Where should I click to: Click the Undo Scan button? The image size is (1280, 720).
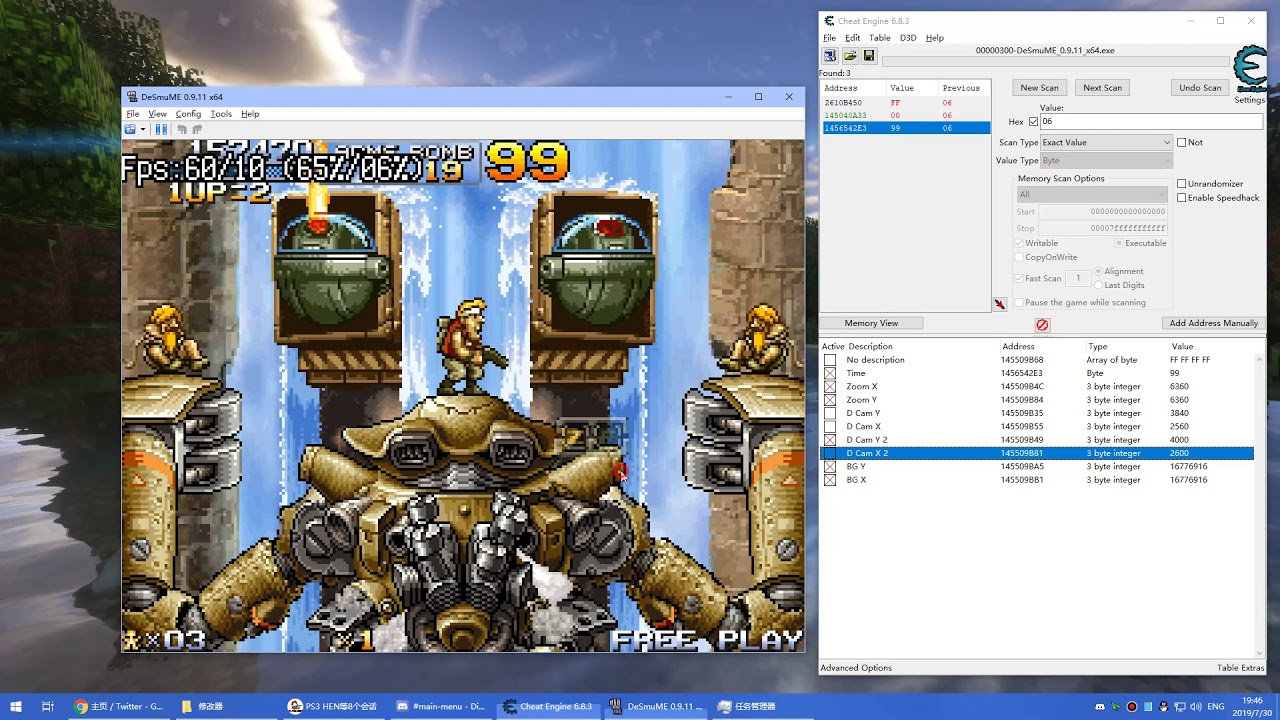tap(1199, 88)
